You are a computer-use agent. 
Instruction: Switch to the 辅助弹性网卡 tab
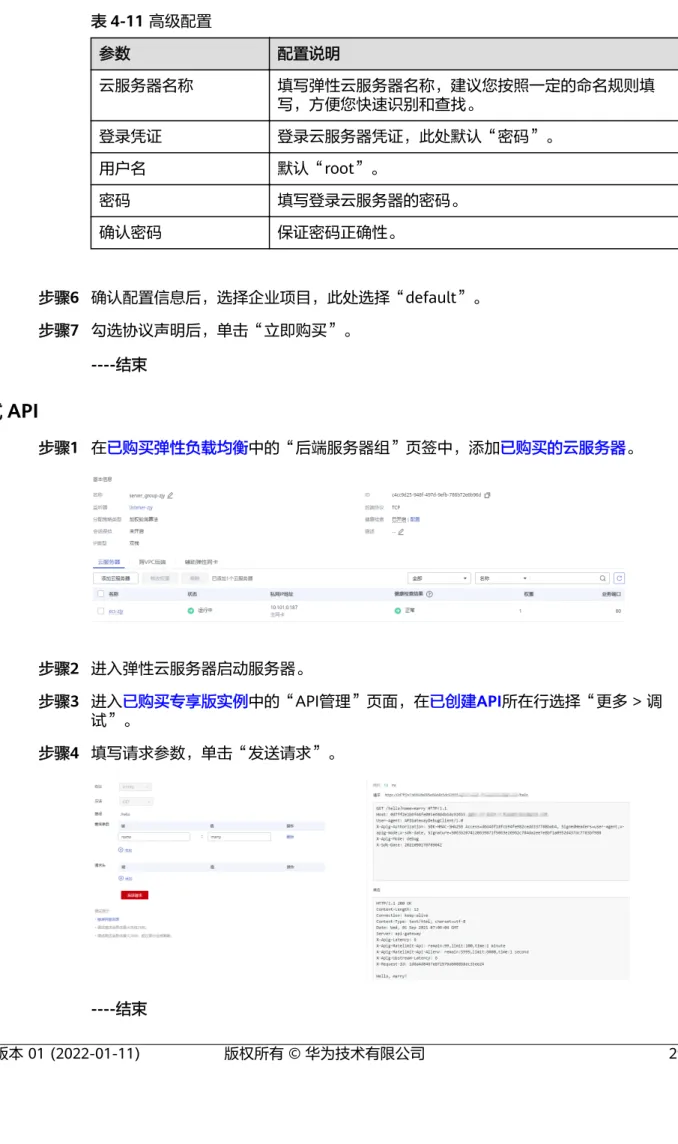(201, 562)
